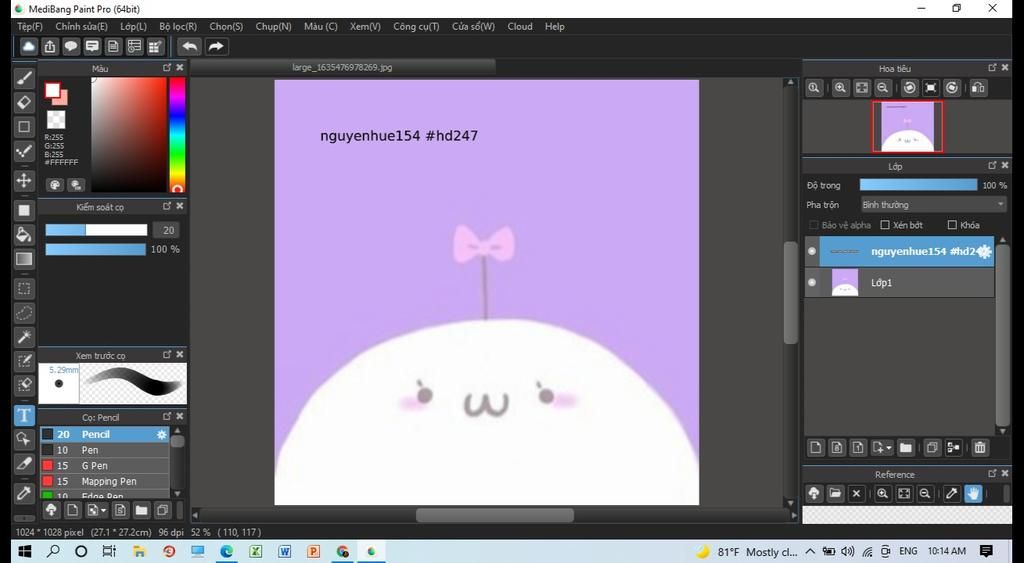The image size is (1024, 563).
Task: Open the Help menu
Action: click(x=554, y=27)
